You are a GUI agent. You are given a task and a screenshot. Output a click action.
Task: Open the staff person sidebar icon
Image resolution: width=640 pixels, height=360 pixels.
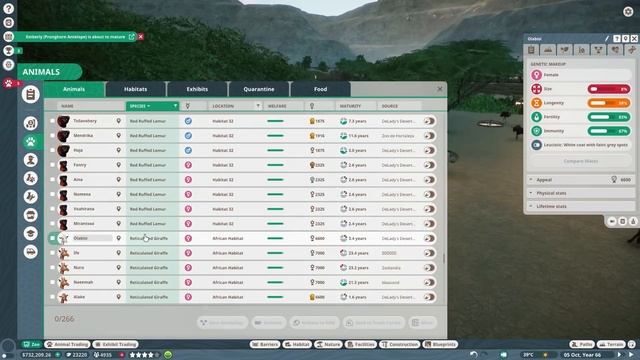31,160
